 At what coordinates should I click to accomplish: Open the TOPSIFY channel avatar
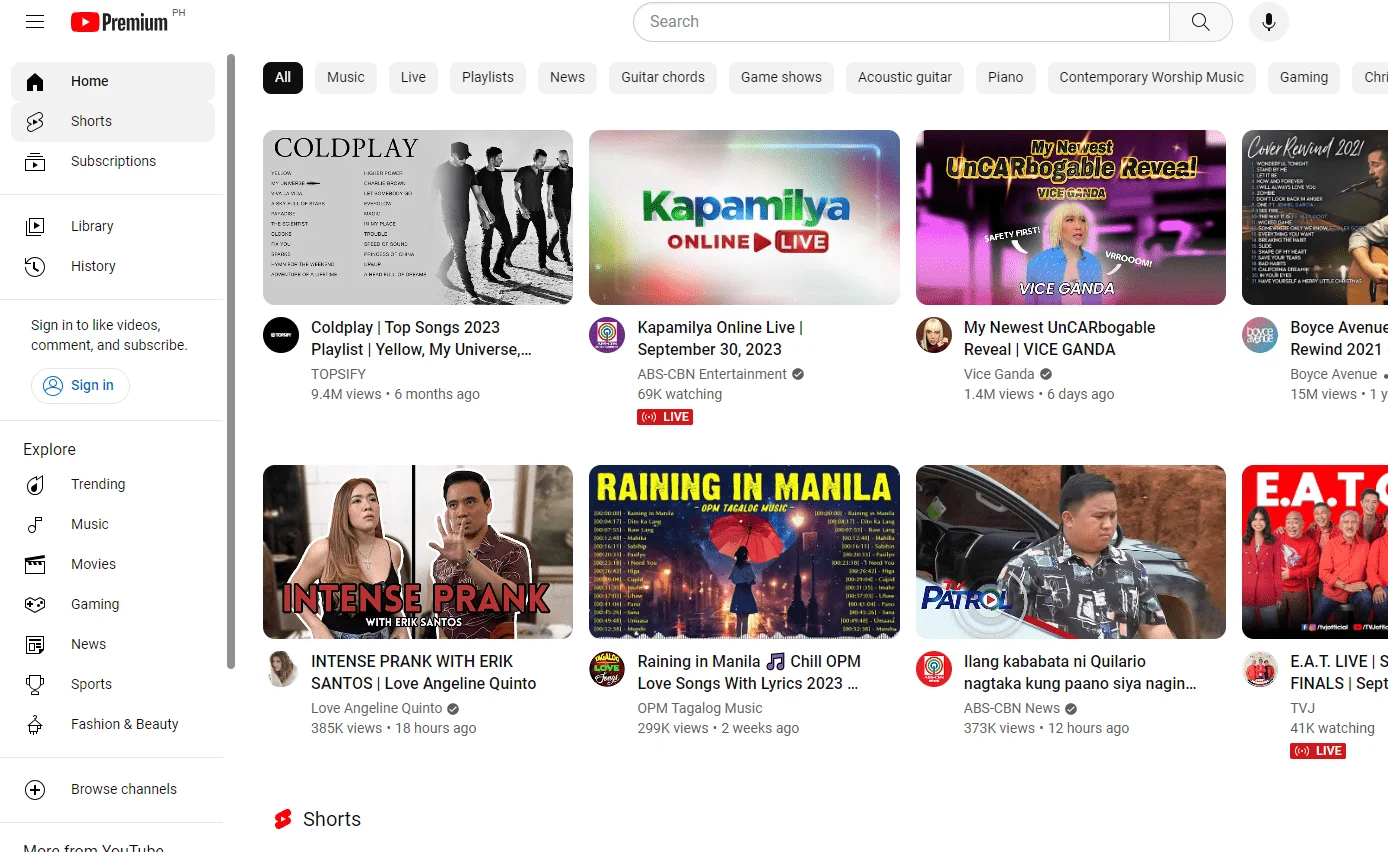(281, 335)
